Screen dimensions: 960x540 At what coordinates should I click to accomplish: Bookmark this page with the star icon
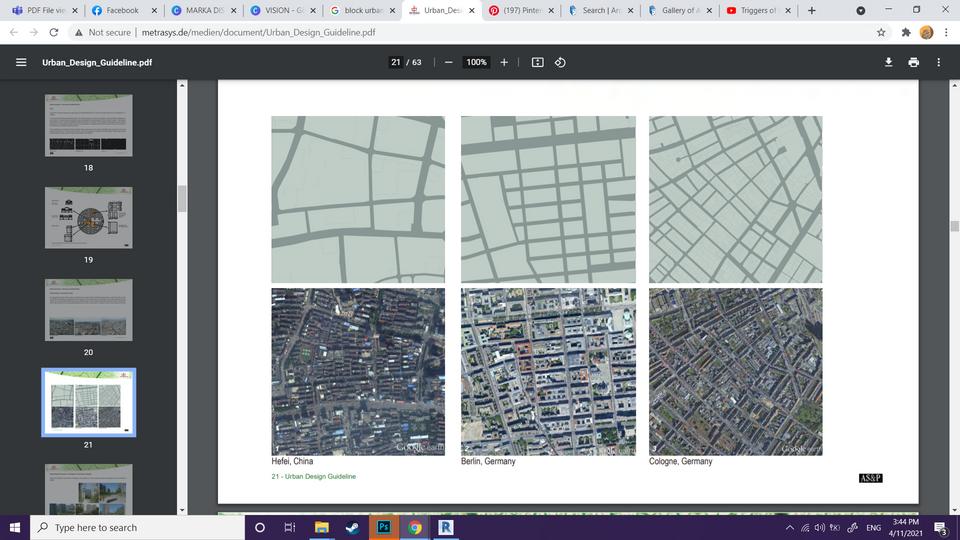pyautogui.click(x=881, y=32)
